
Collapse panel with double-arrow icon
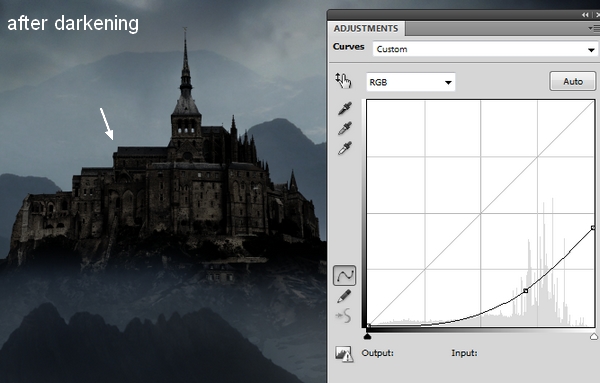585,15
